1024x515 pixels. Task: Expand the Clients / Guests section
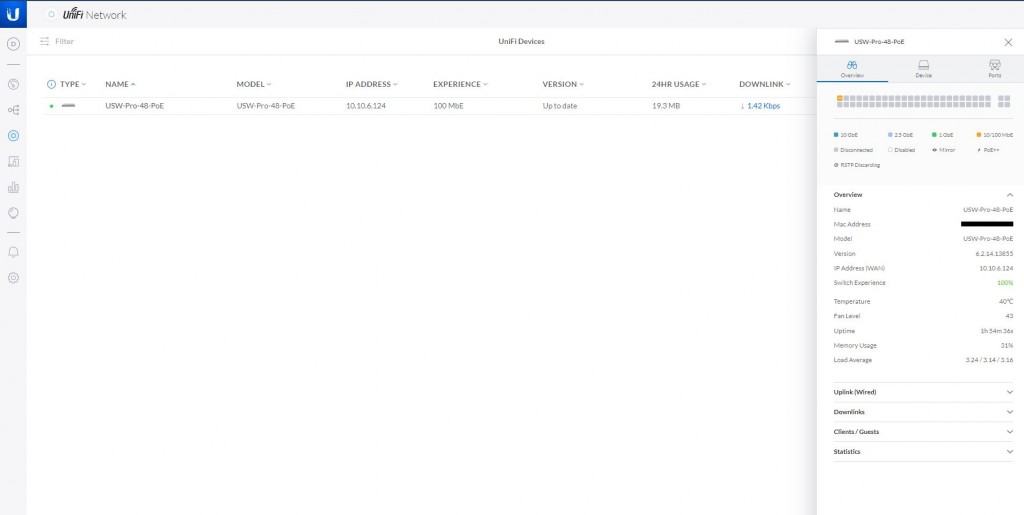[x=923, y=431]
